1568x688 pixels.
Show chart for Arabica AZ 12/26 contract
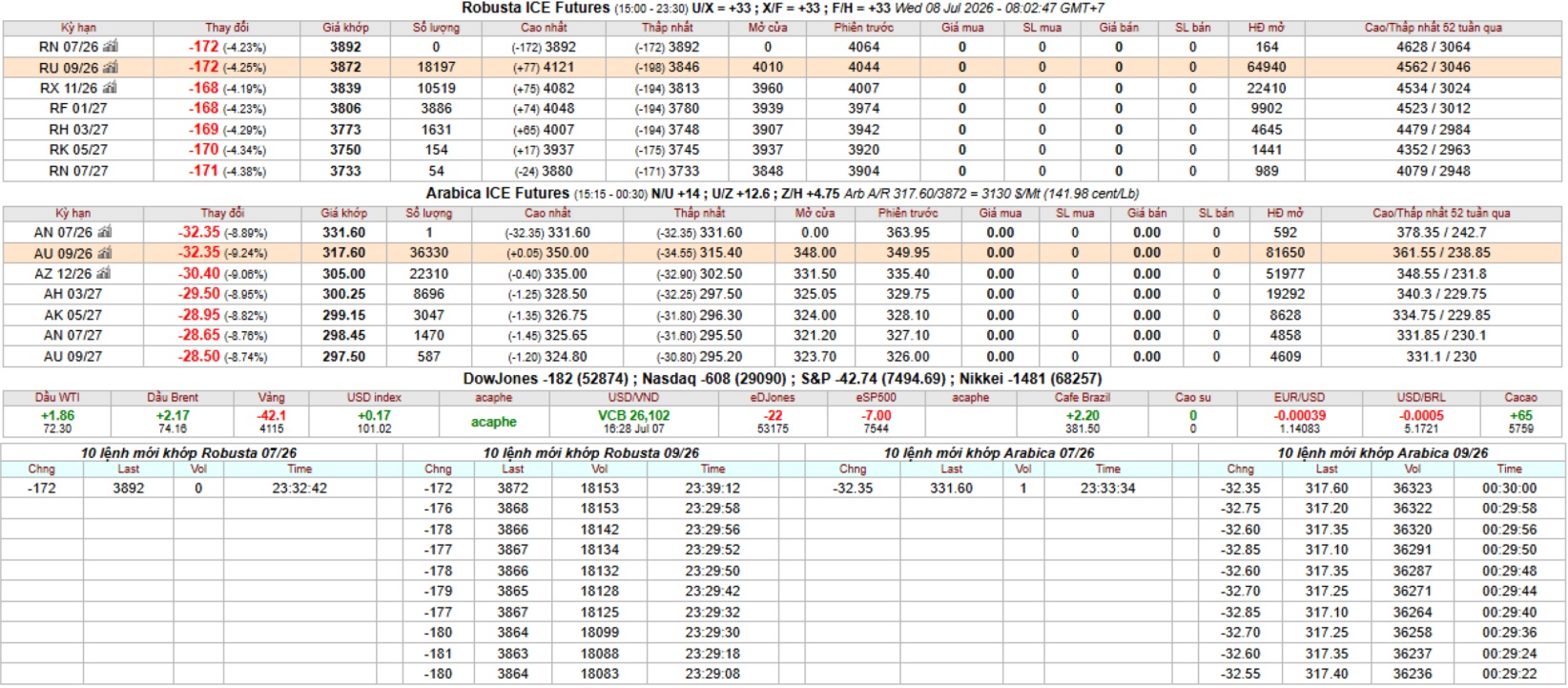(x=105, y=273)
